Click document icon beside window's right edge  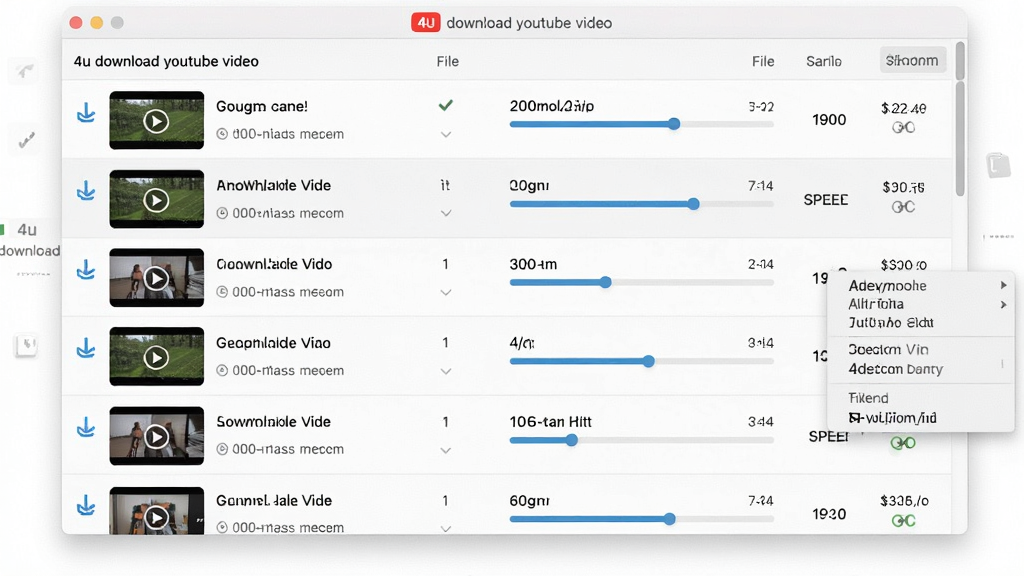tap(998, 164)
